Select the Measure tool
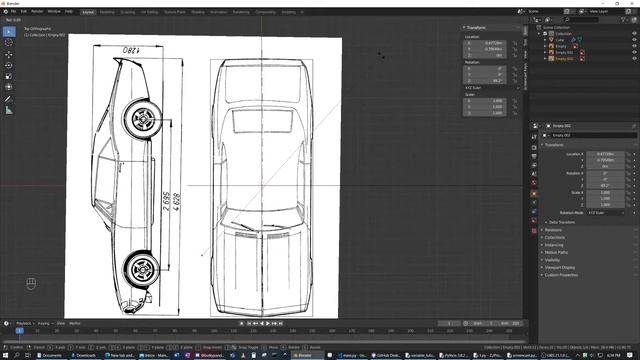640x360 pixels. (x=9, y=110)
